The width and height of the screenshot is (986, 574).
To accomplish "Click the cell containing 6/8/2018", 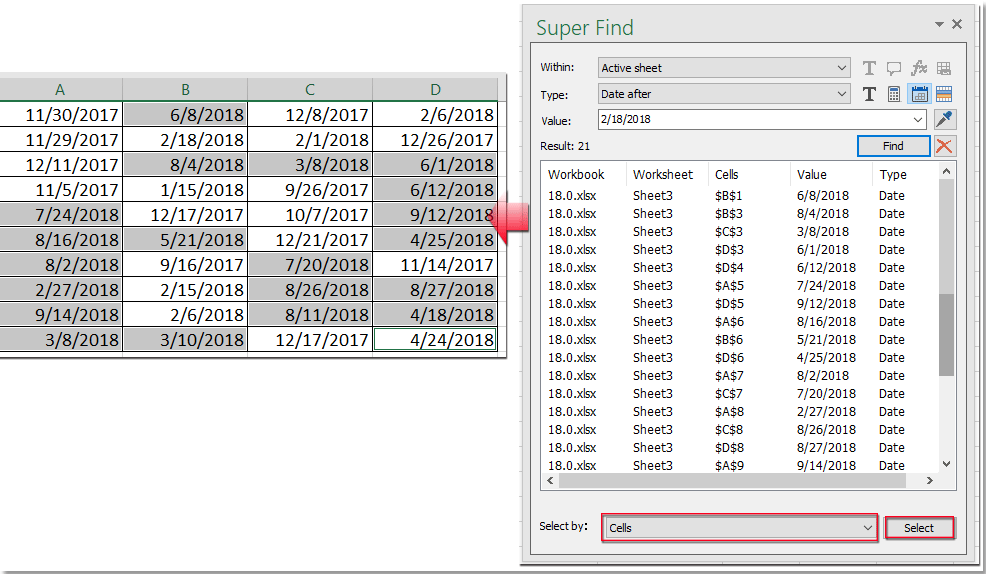I will [x=185, y=114].
